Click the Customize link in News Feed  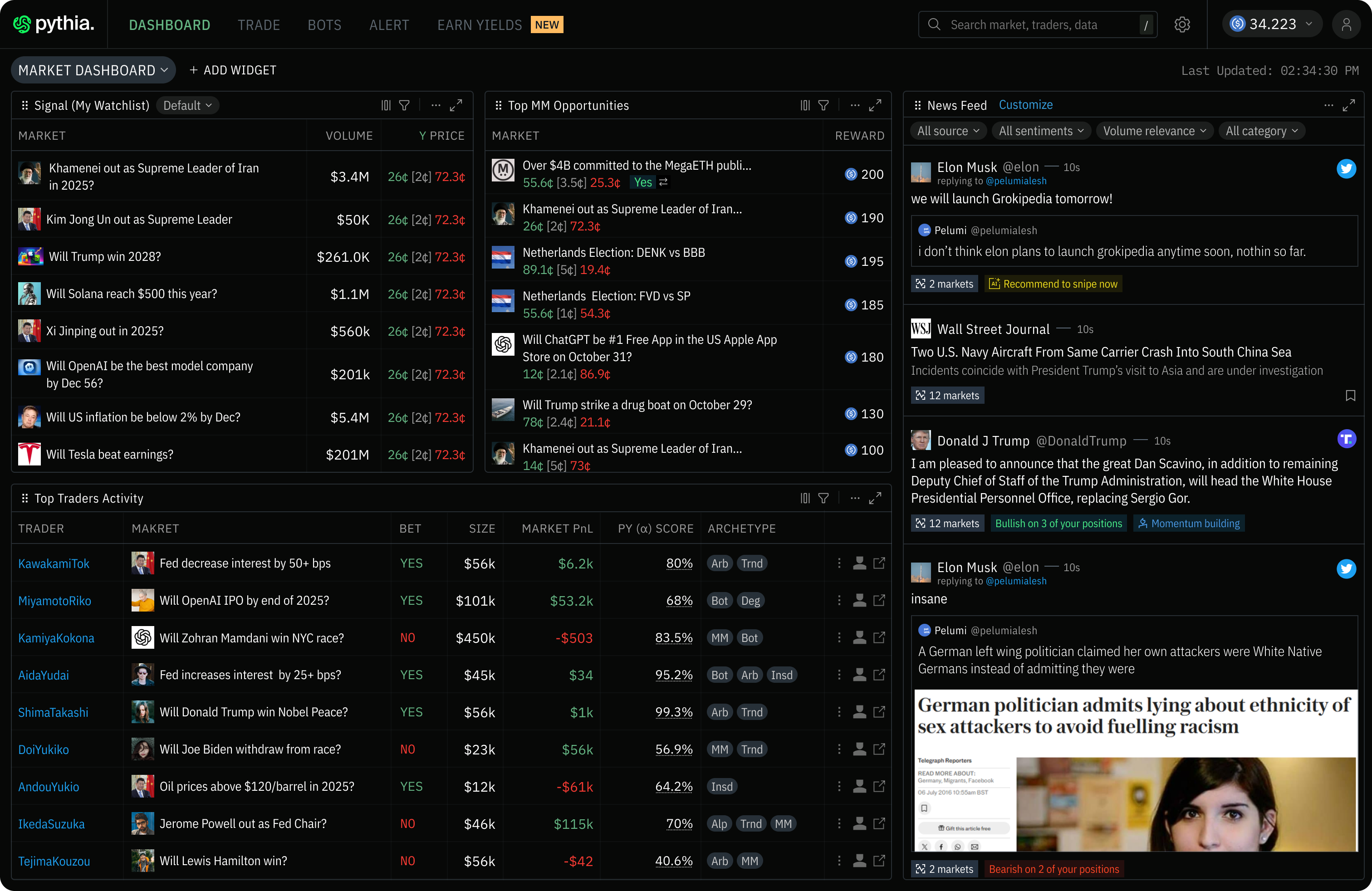1025,105
